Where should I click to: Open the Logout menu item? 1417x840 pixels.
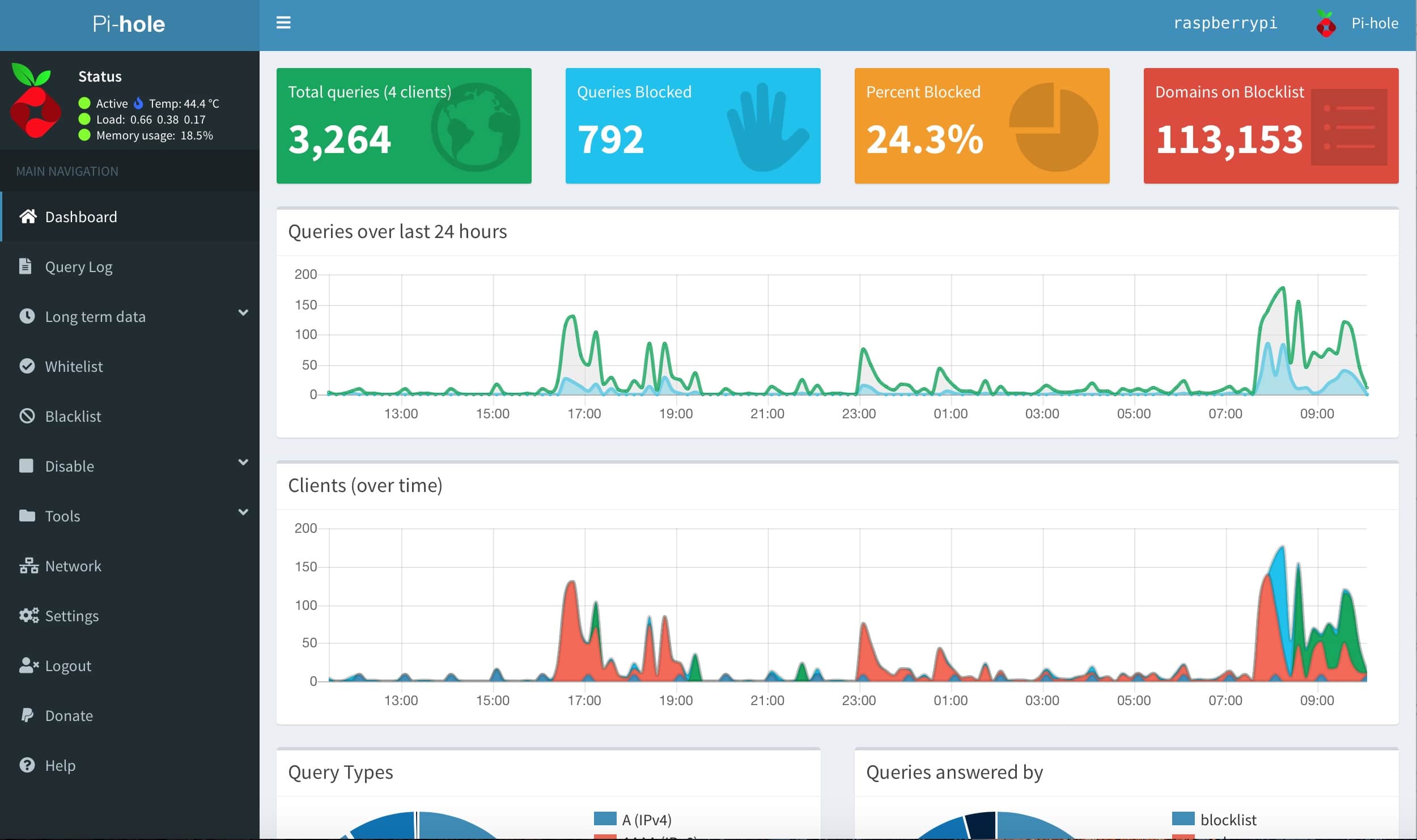tap(68, 665)
